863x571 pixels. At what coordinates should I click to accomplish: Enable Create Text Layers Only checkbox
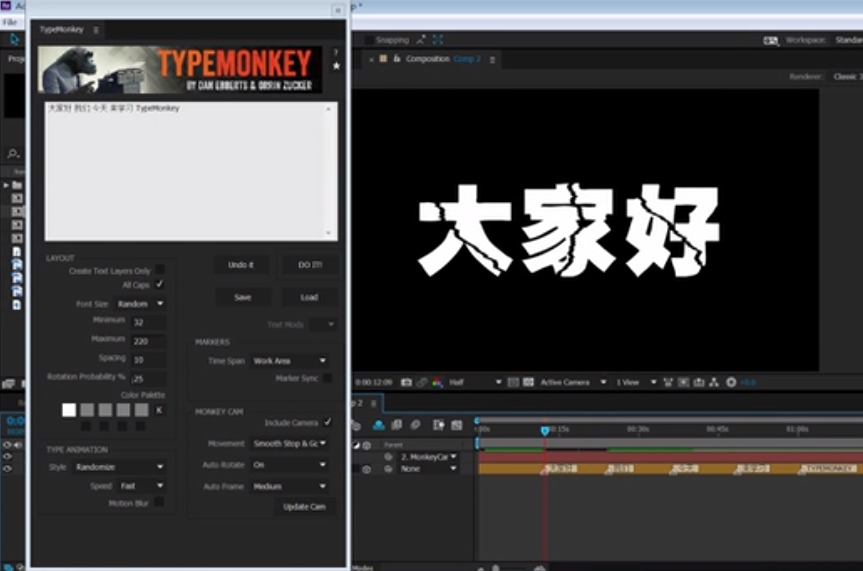click(160, 269)
